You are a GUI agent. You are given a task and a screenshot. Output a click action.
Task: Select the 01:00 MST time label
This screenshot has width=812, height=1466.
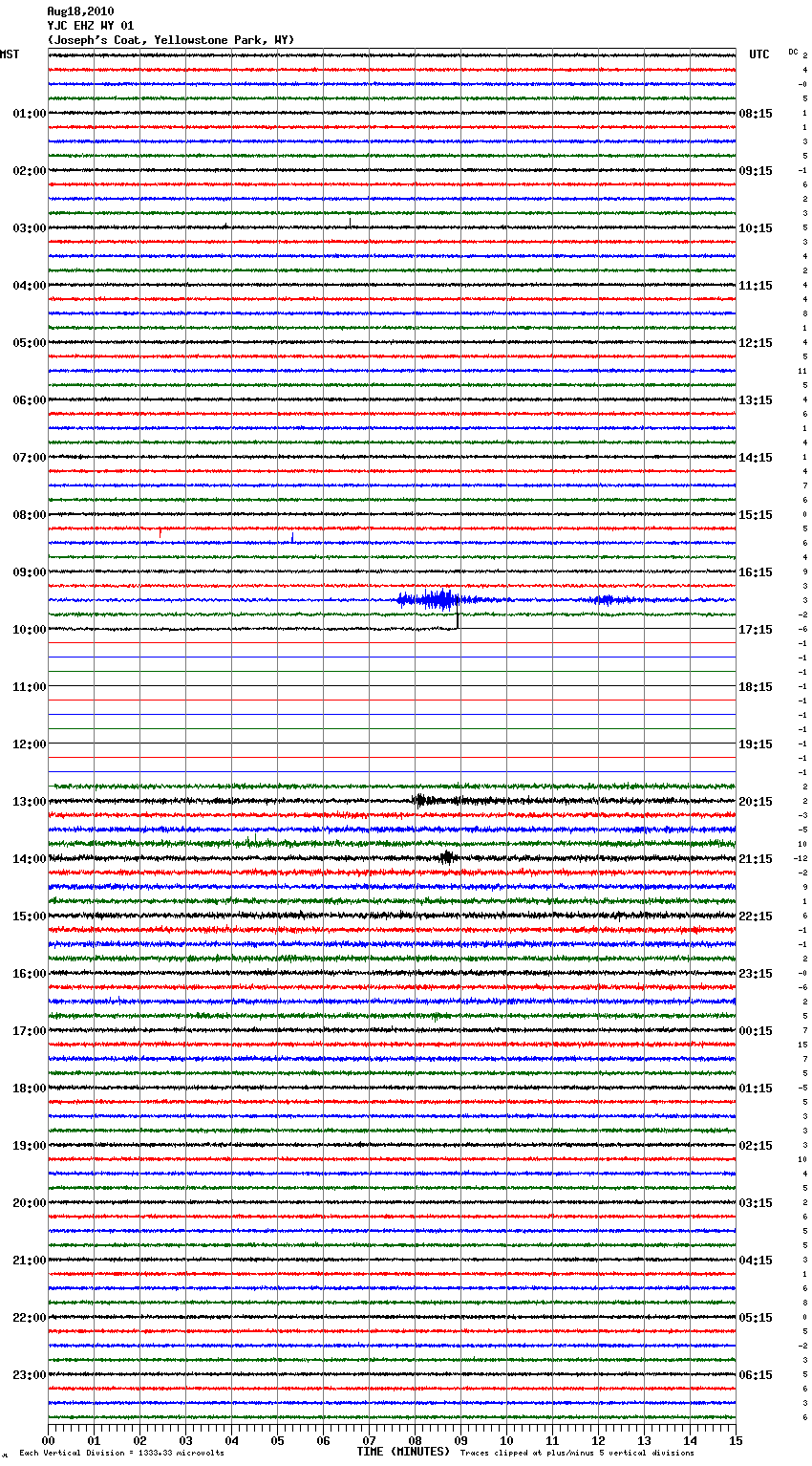pyautogui.click(x=30, y=114)
